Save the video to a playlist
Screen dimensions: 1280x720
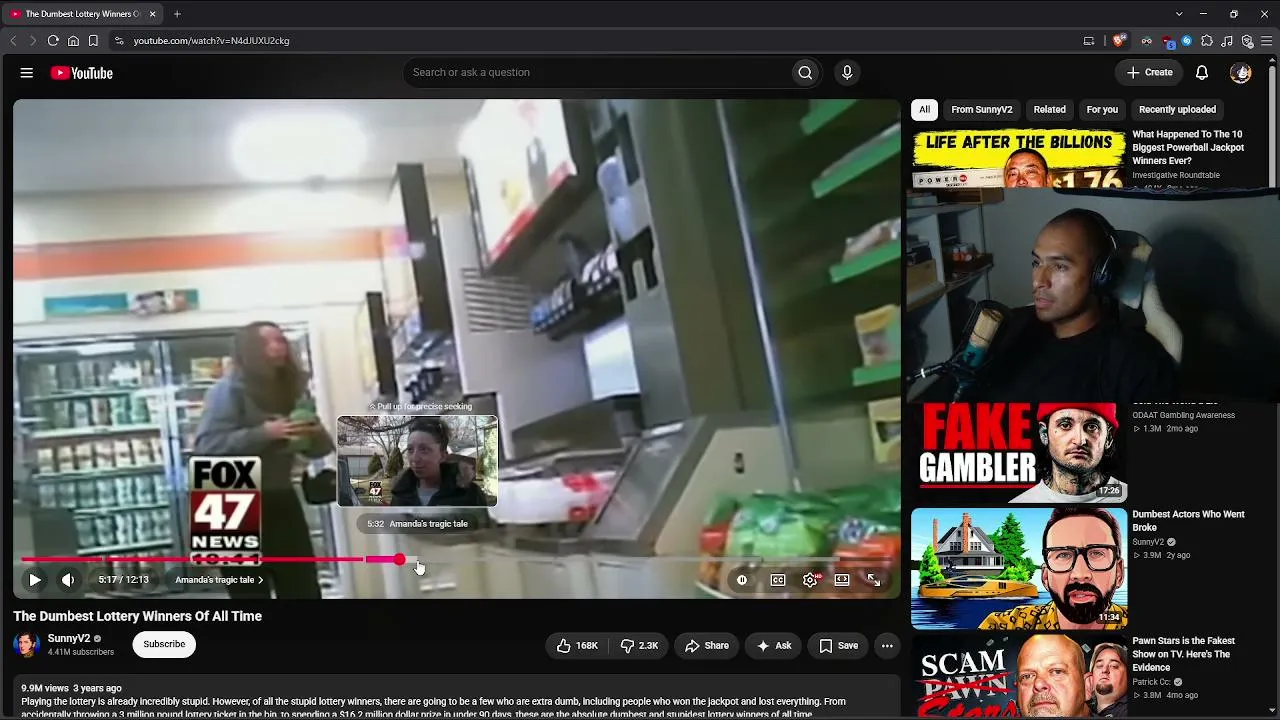[838, 646]
